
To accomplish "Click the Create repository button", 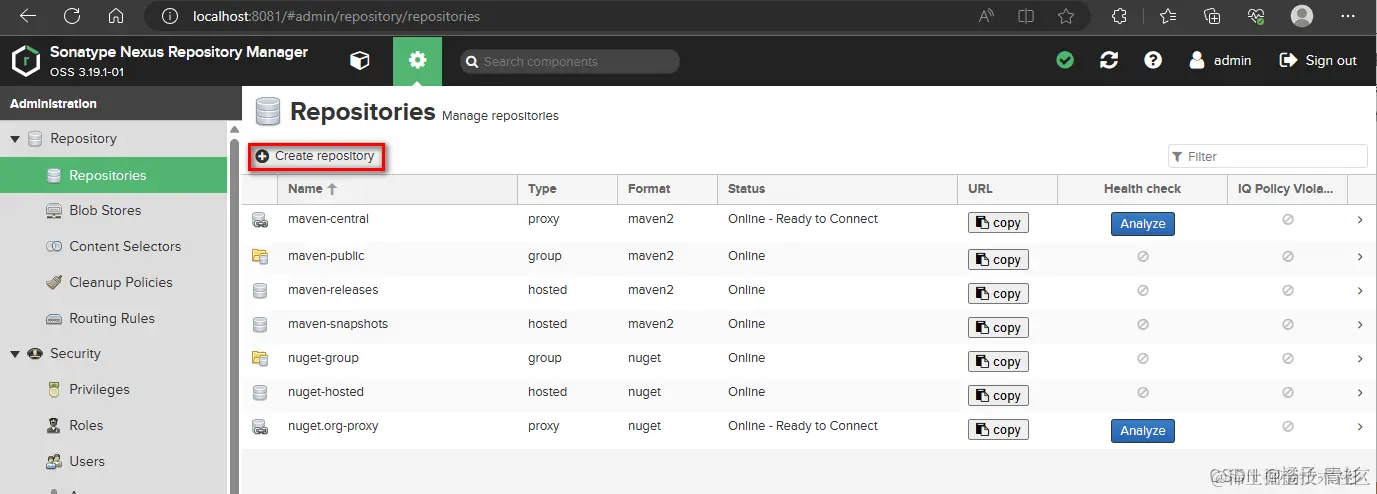I will coord(316,156).
